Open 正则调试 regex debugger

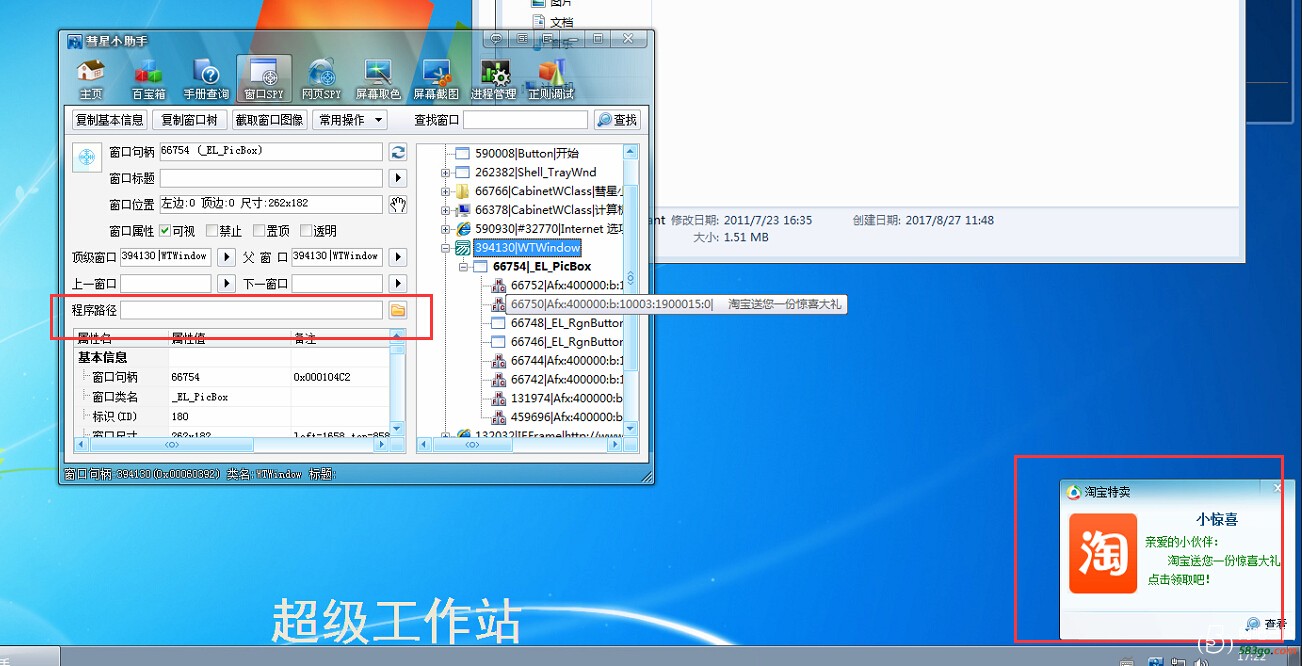551,79
